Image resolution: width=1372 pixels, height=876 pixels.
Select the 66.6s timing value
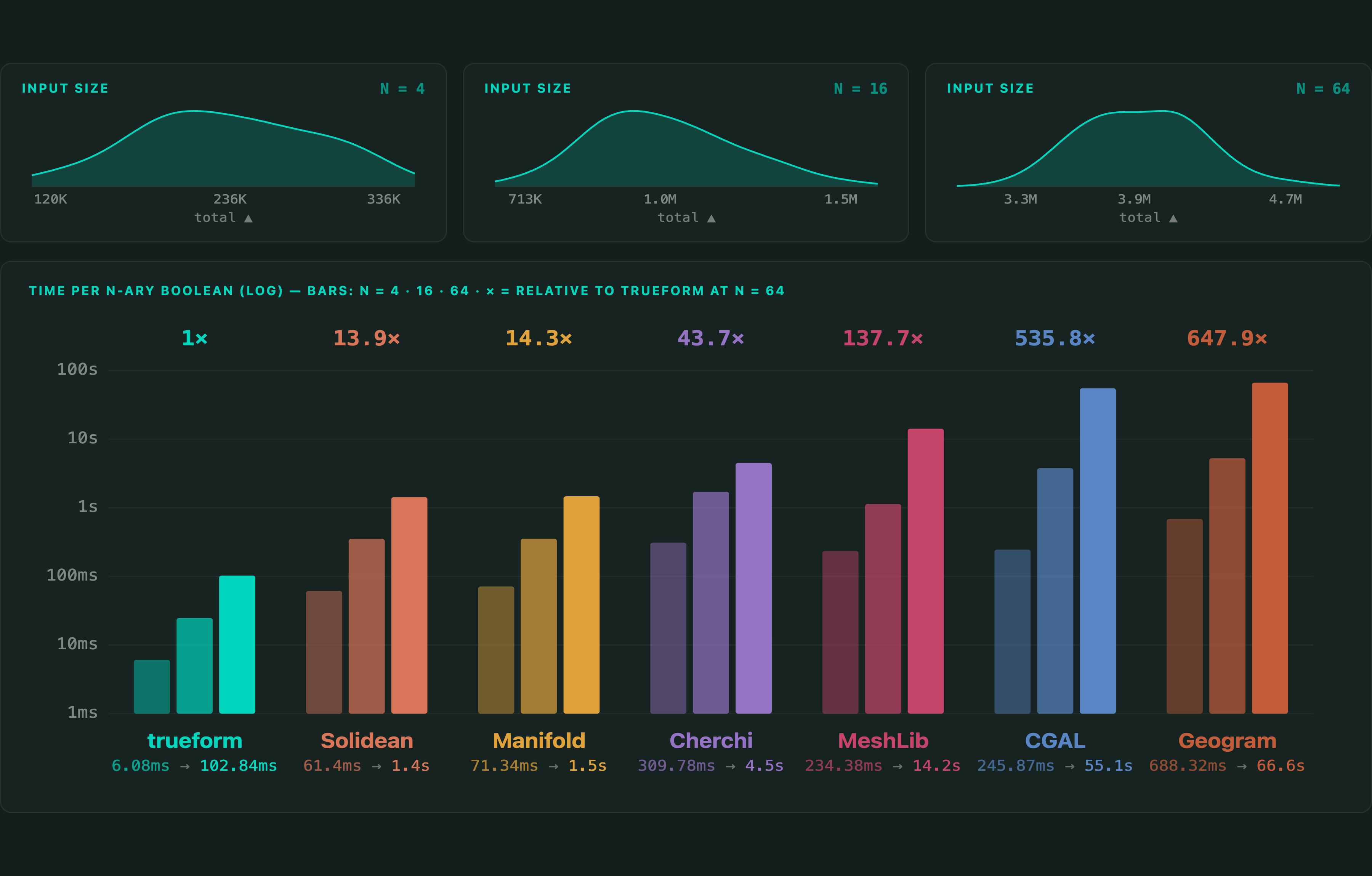pos(1280,765)
